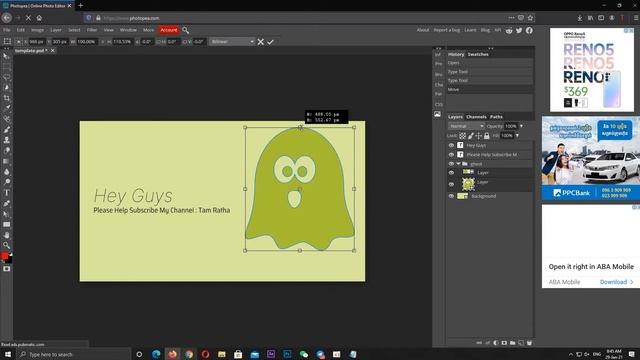The height and width of the screenshot is (360, 640).
Task: Open the Normal blend mode dropdown
Action: [466, 126]
